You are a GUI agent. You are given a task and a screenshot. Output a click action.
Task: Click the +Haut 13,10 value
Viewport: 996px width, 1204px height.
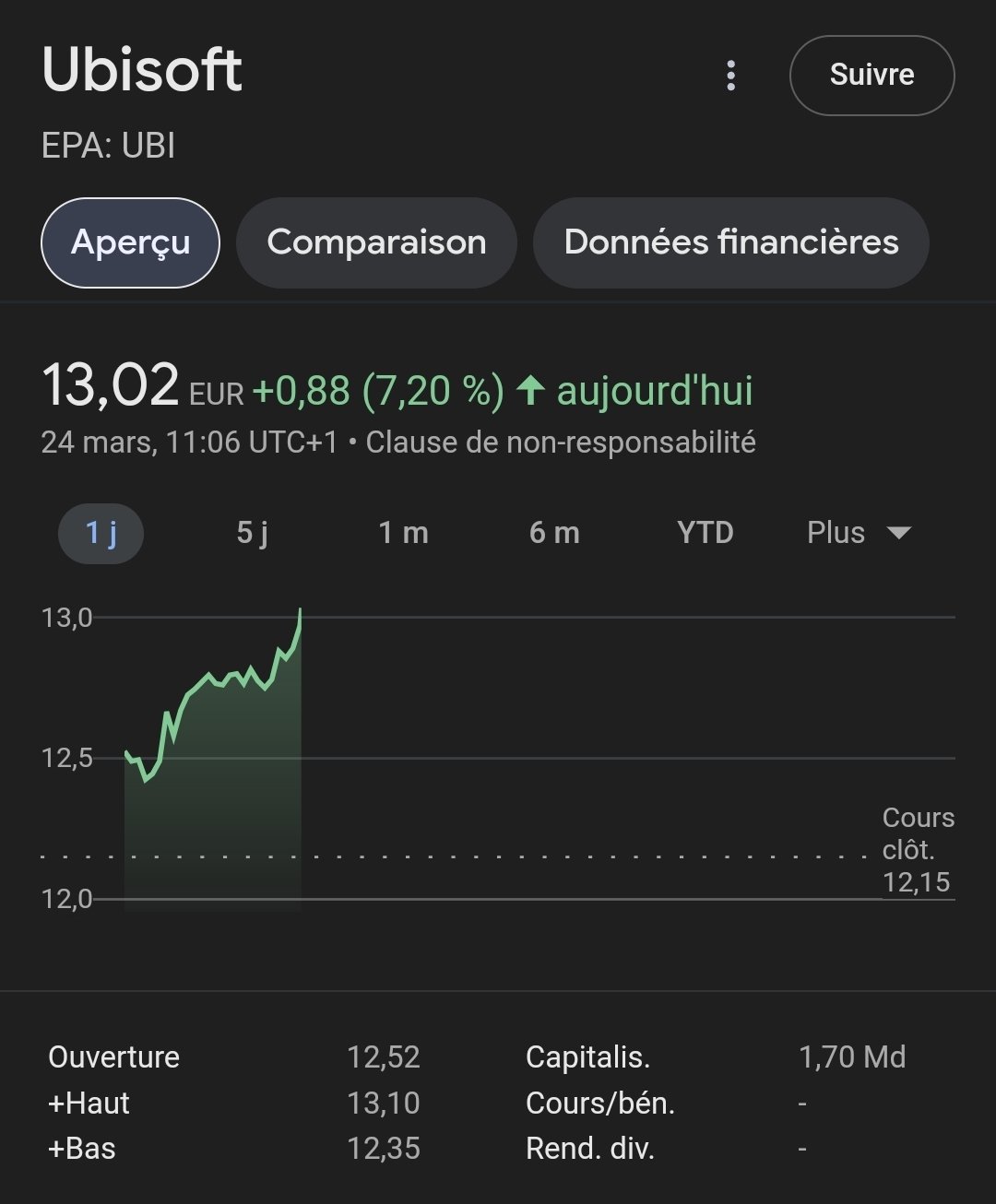click(x=384, y=1103)
